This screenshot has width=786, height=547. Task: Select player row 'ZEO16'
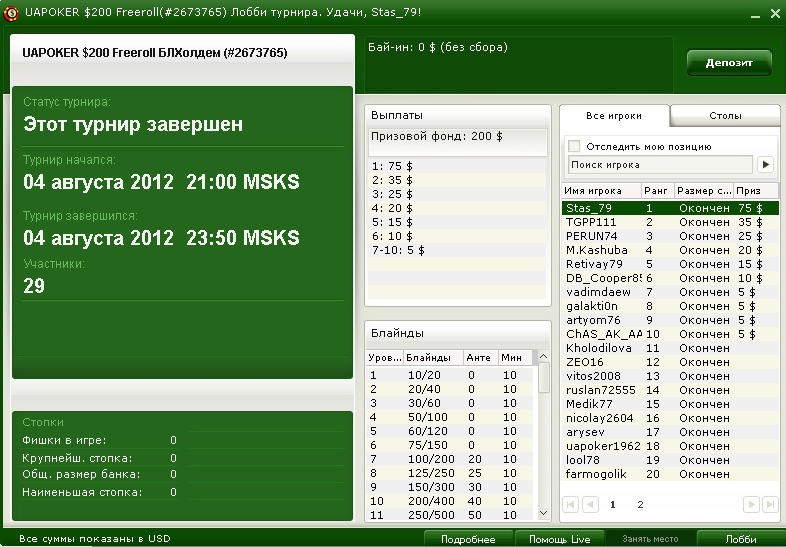click(670, 362)
